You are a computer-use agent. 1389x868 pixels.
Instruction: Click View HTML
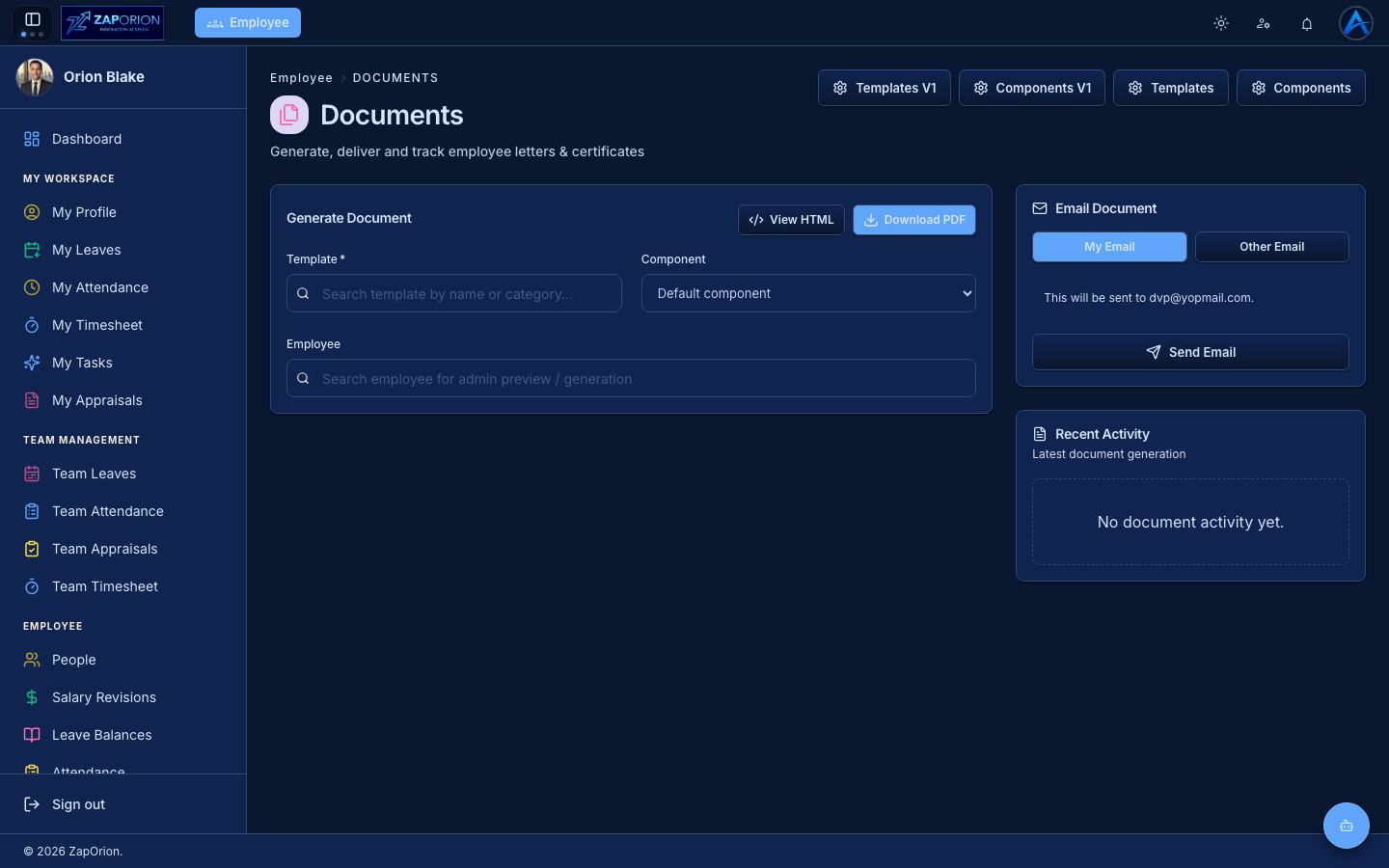pyautogui.click(x=791, y=220)
